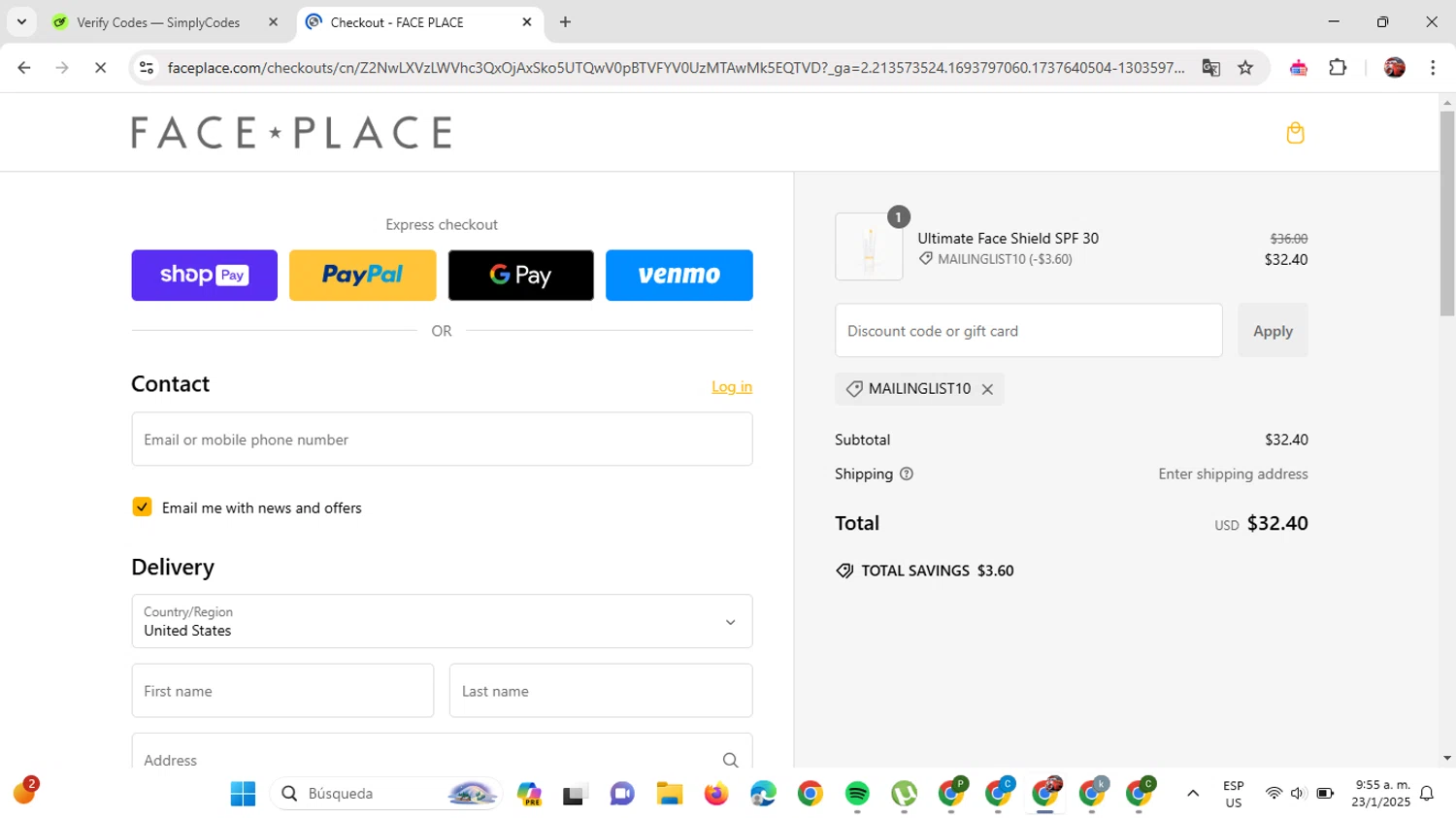The height and width of the screenshot is (818, 1456).
Task: Open File Explorer from the taskbar
Action: pos(669,794)
